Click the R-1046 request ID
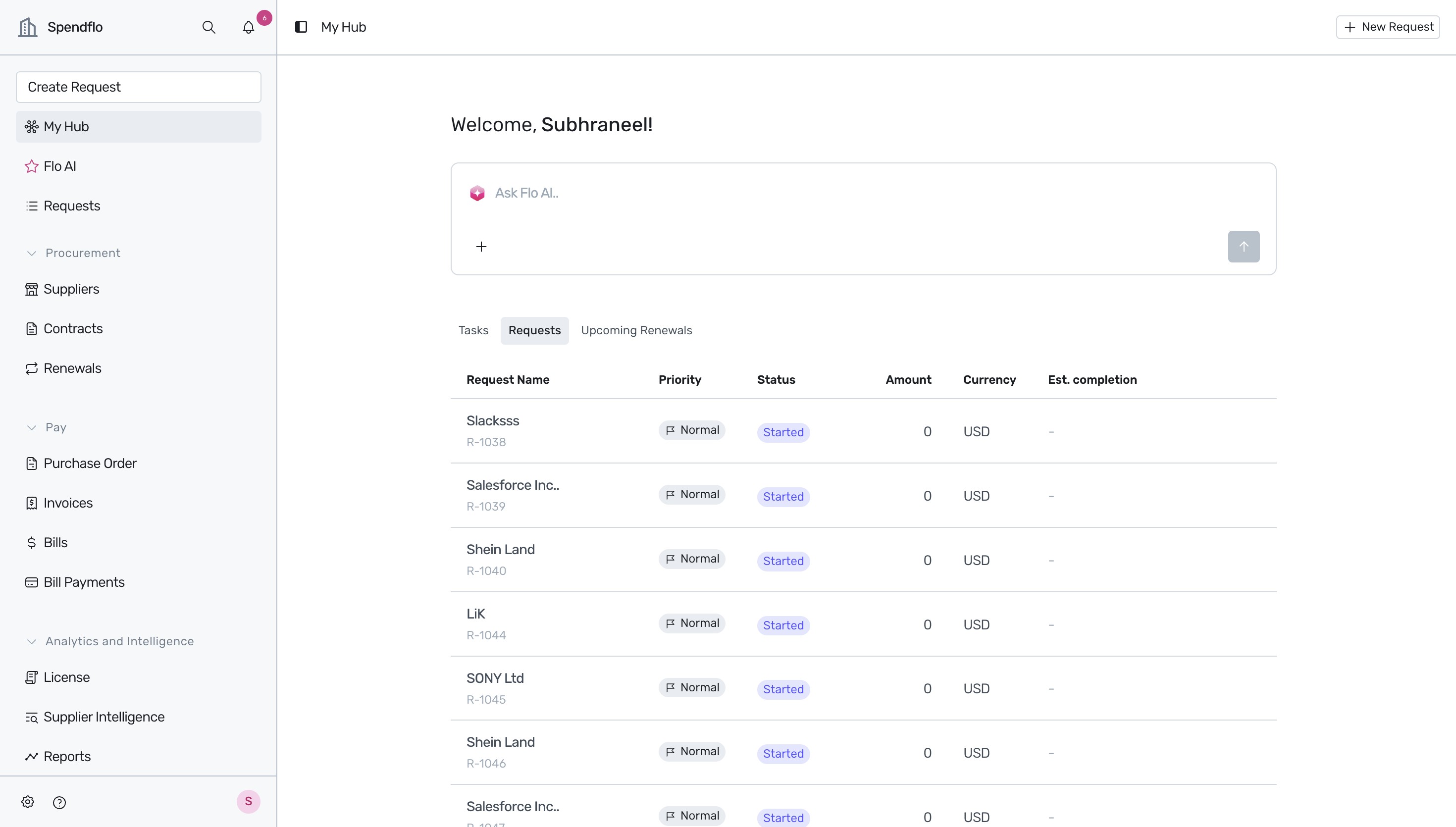This screenshot has width=1456, height=827. click(x=486, y=764)
